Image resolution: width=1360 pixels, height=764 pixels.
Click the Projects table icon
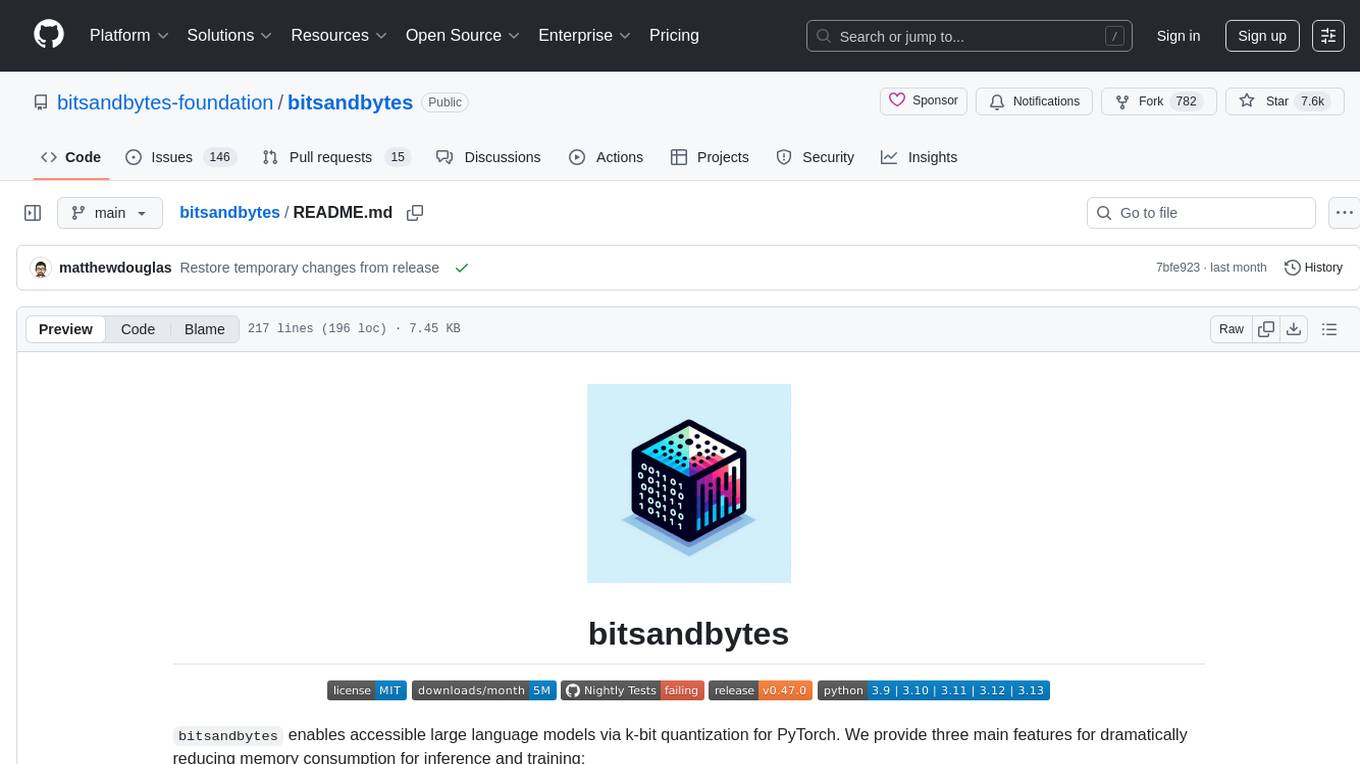tap(679, 157)
